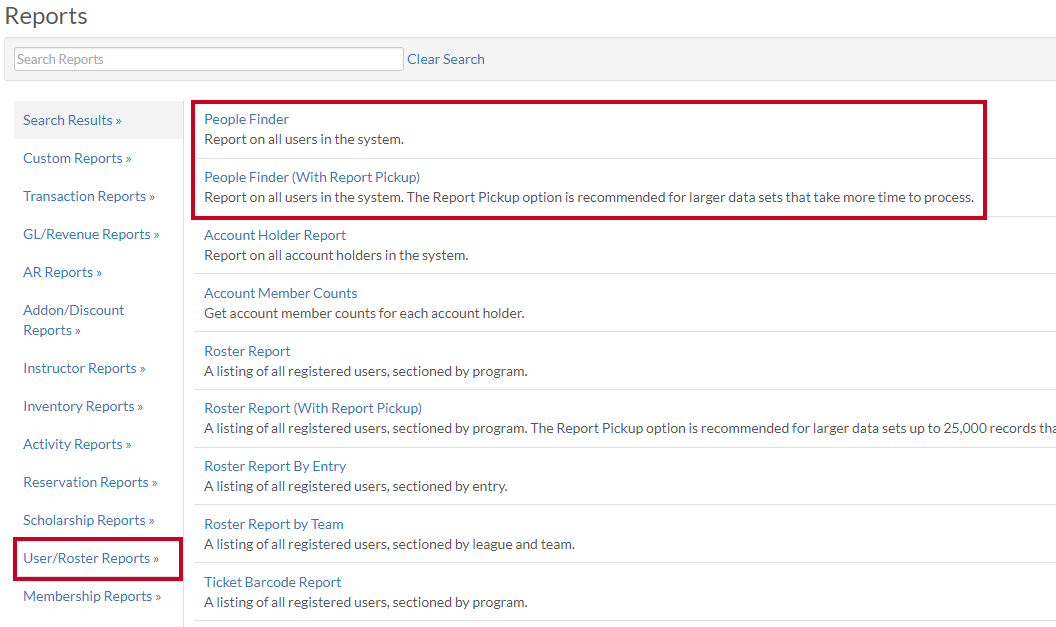Select User/Roster Reports in sidebar
The image size is (1056, 627).
(91, 558)
